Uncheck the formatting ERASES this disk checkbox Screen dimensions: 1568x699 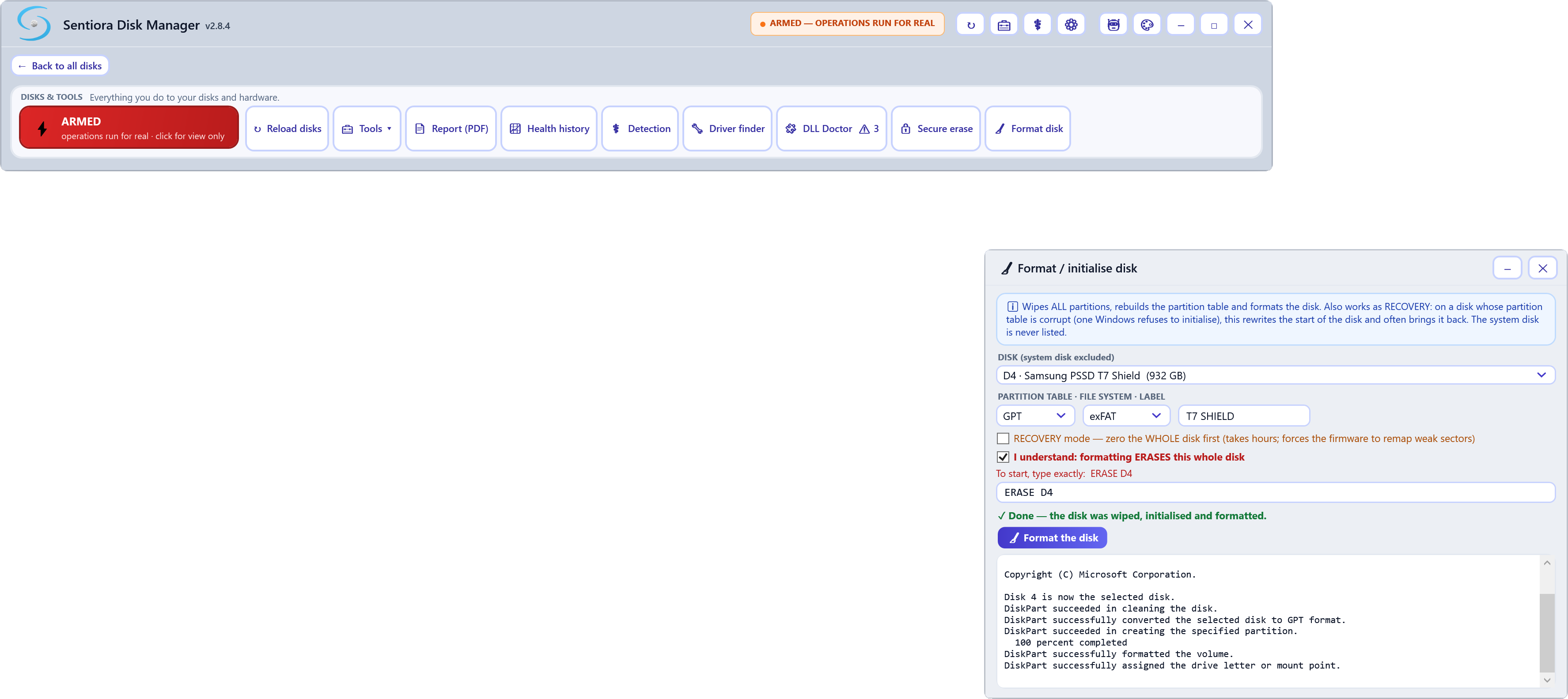1003,457
